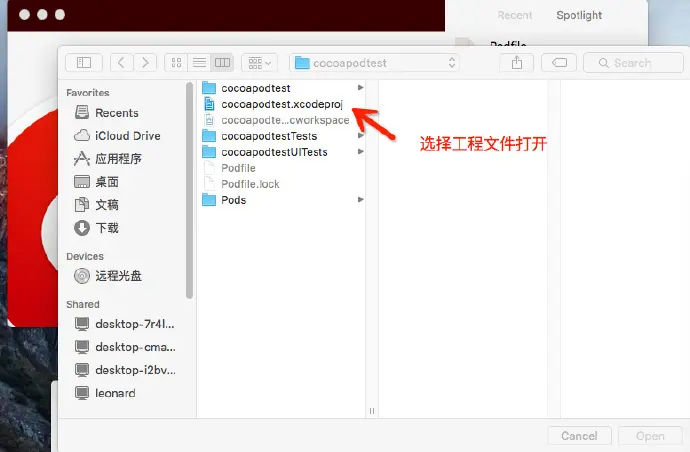This screenshot has width=690, height=452.
Task: Click the dimmed xcworkspace file
Action: (283, 120)
